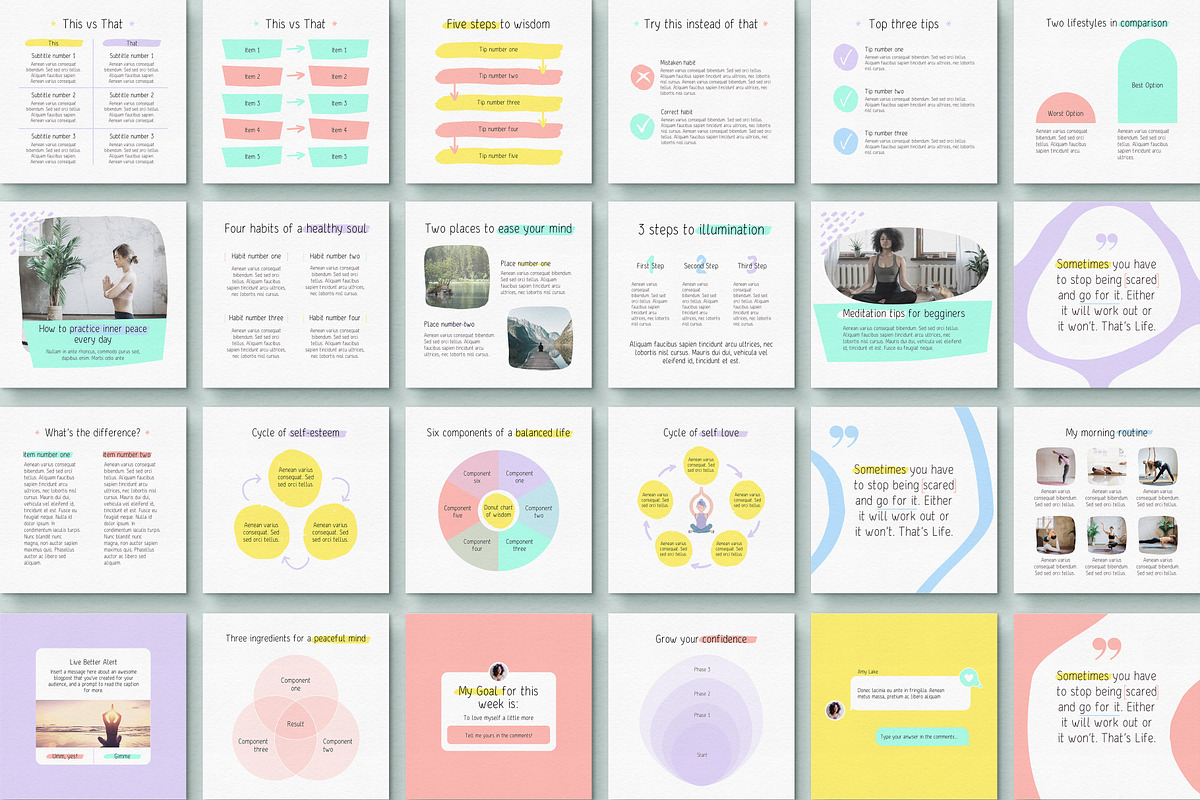Click the 'Live Better Alert' title
Screen dimensions: 1200x800
93,663
